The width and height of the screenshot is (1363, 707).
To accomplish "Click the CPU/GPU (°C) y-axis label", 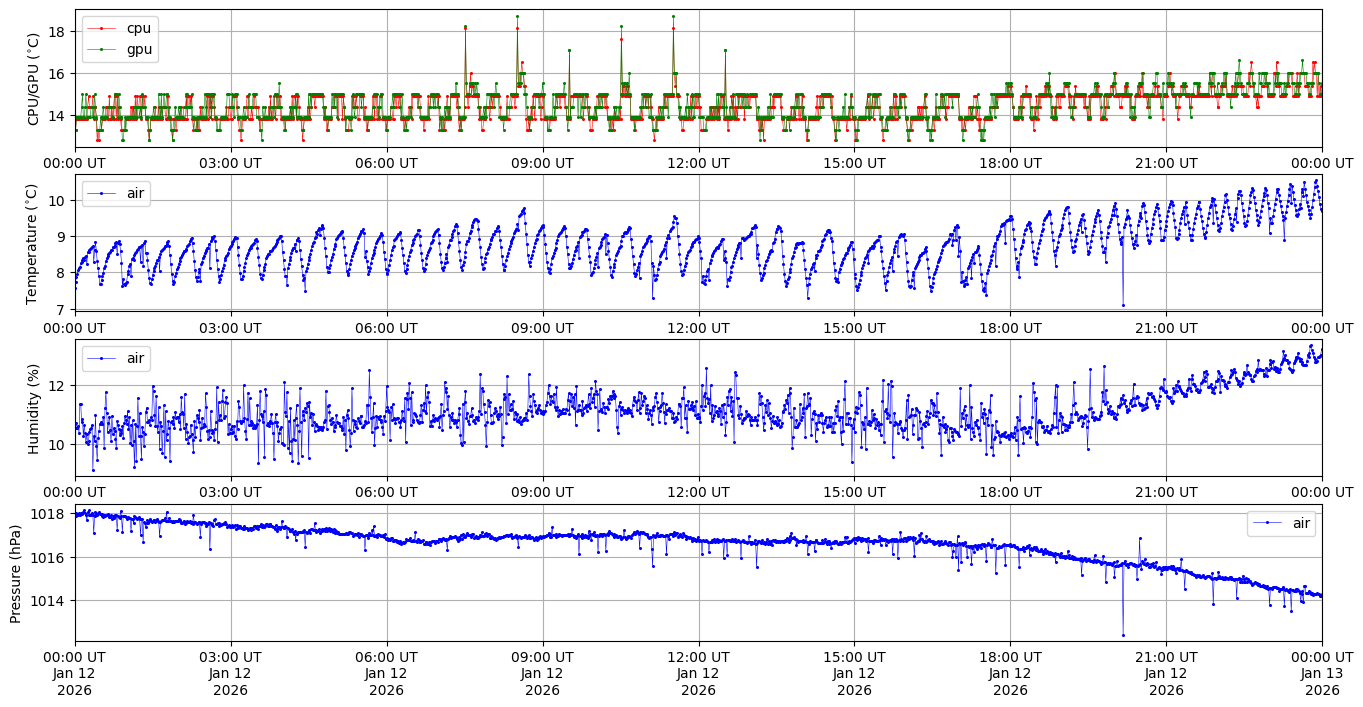I will point(33,79).
